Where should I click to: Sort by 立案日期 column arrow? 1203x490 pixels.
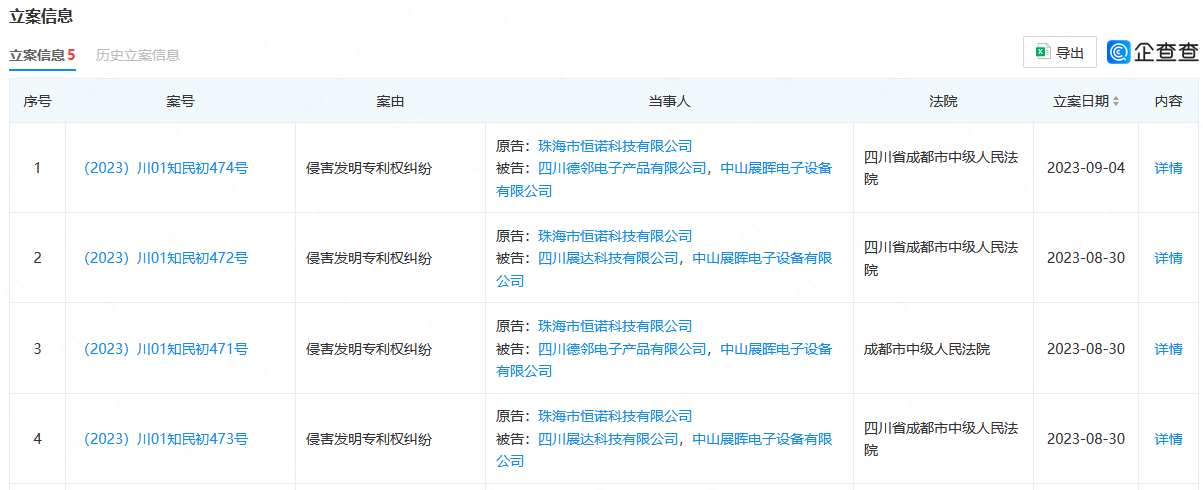(x=1116, y=102)
